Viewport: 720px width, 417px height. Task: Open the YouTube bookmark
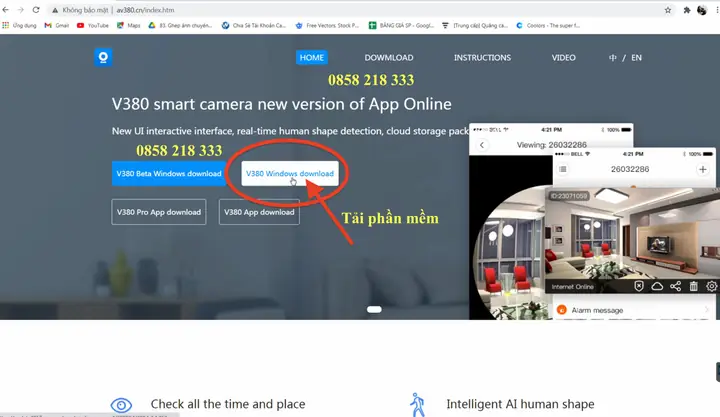pos(93,25)
